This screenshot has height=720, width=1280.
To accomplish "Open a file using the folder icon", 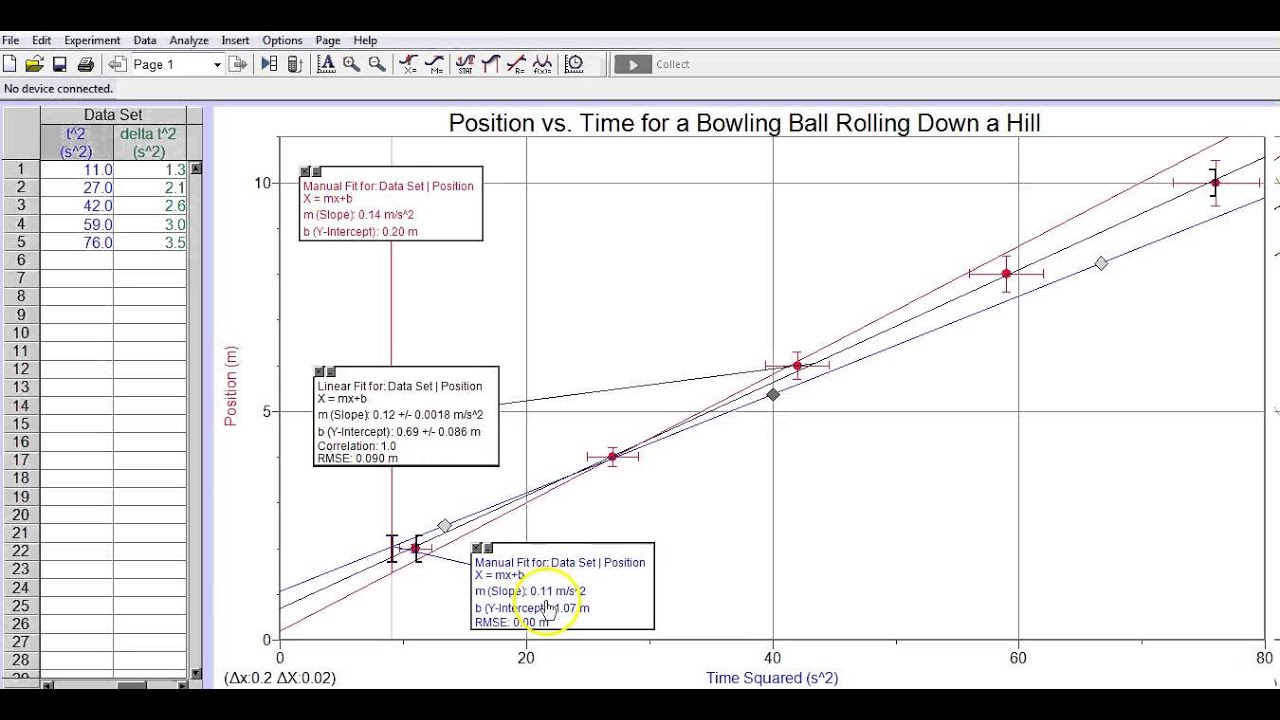I will (34, 64).
